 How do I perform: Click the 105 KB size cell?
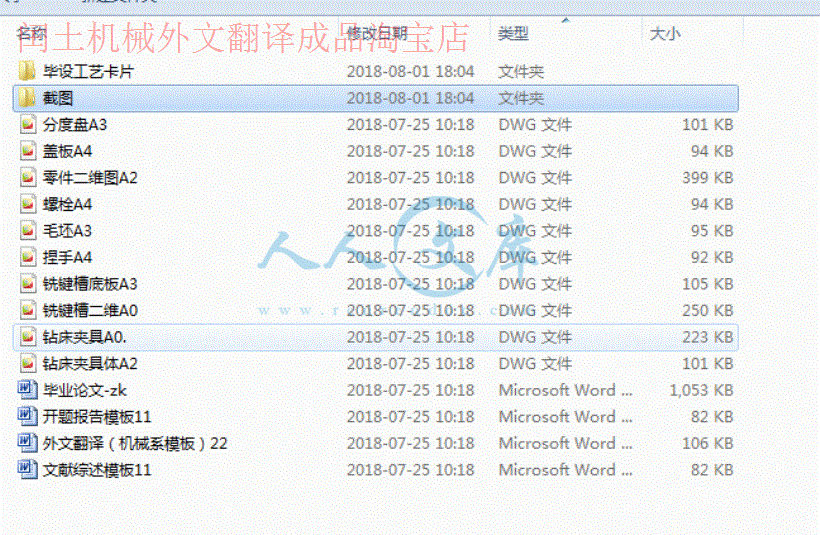click(x=708, y=284)
